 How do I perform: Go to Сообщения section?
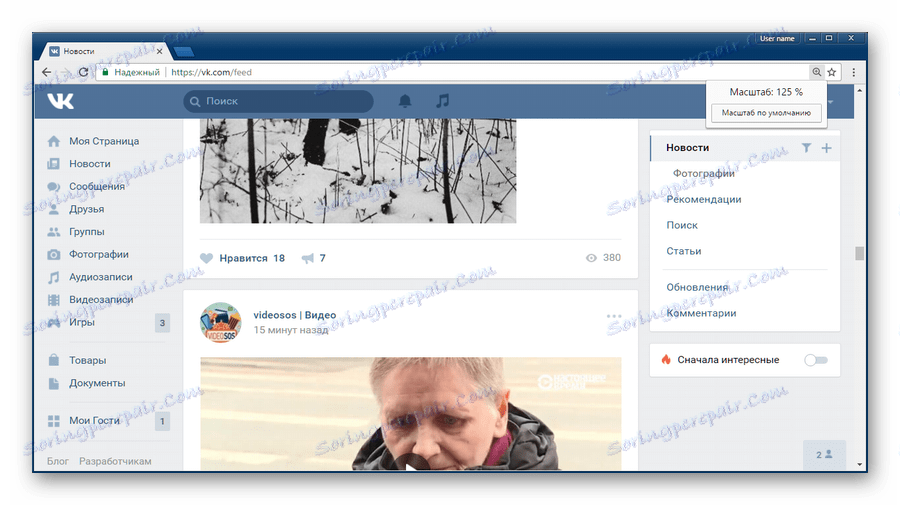pyautogui.click(x=96, y=187)
